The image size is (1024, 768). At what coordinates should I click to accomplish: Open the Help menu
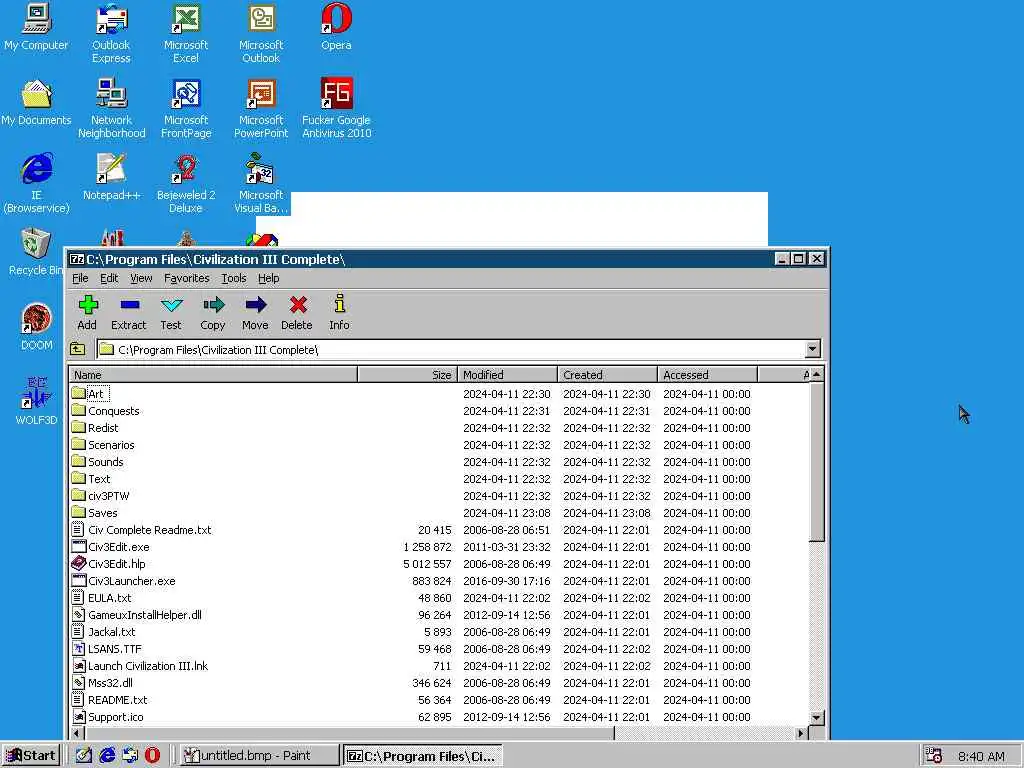tap(268, 278)
